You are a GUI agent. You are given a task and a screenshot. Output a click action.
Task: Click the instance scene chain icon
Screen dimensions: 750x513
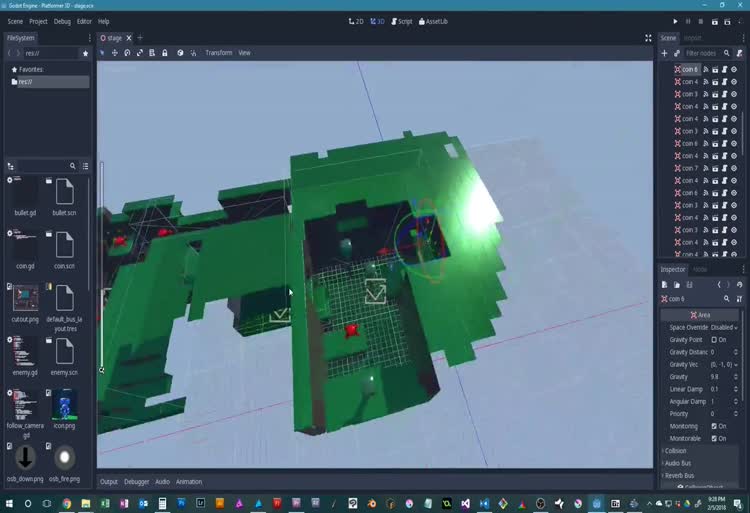677,53
